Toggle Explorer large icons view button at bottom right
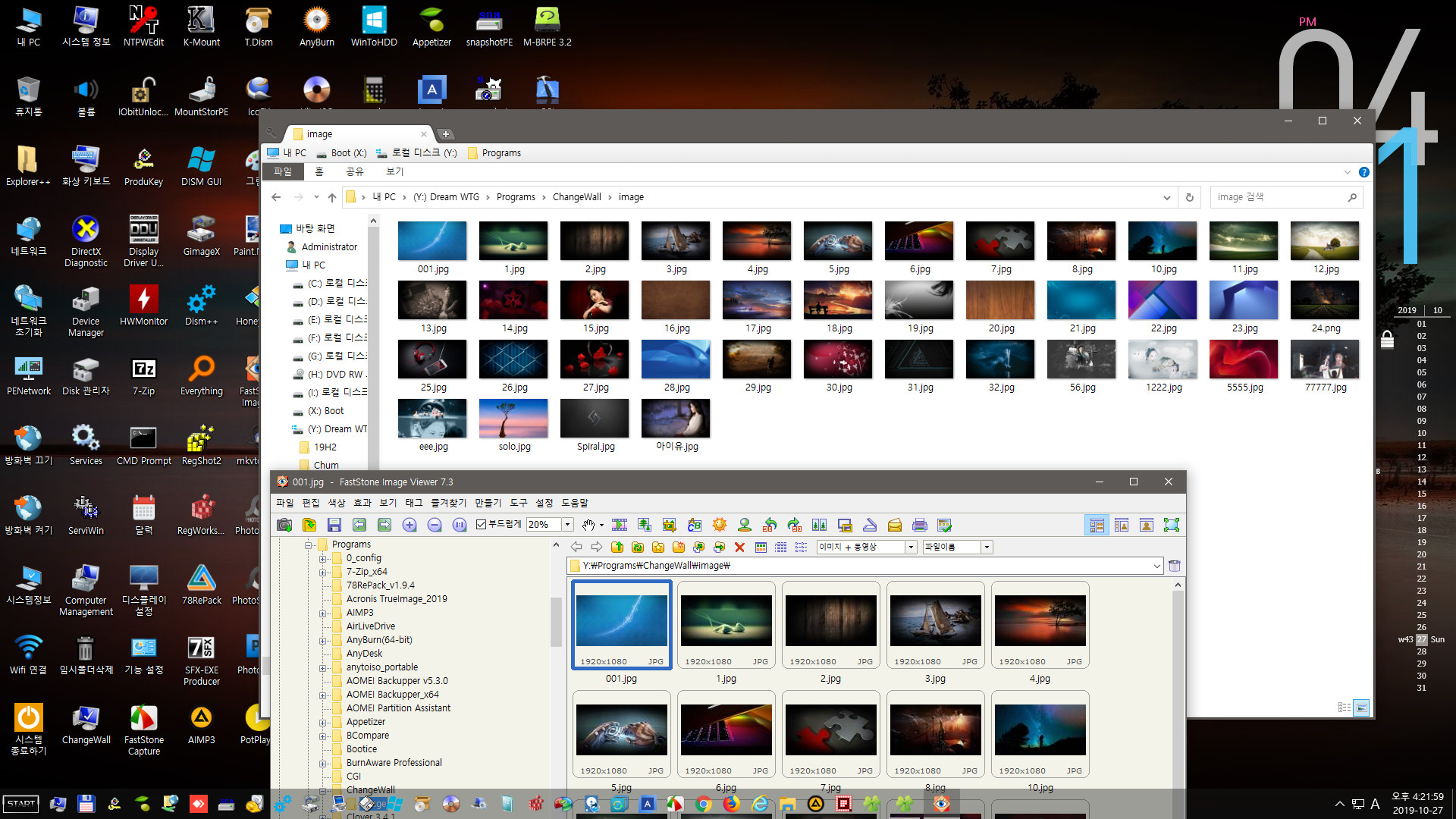 tap(1362, 708)
